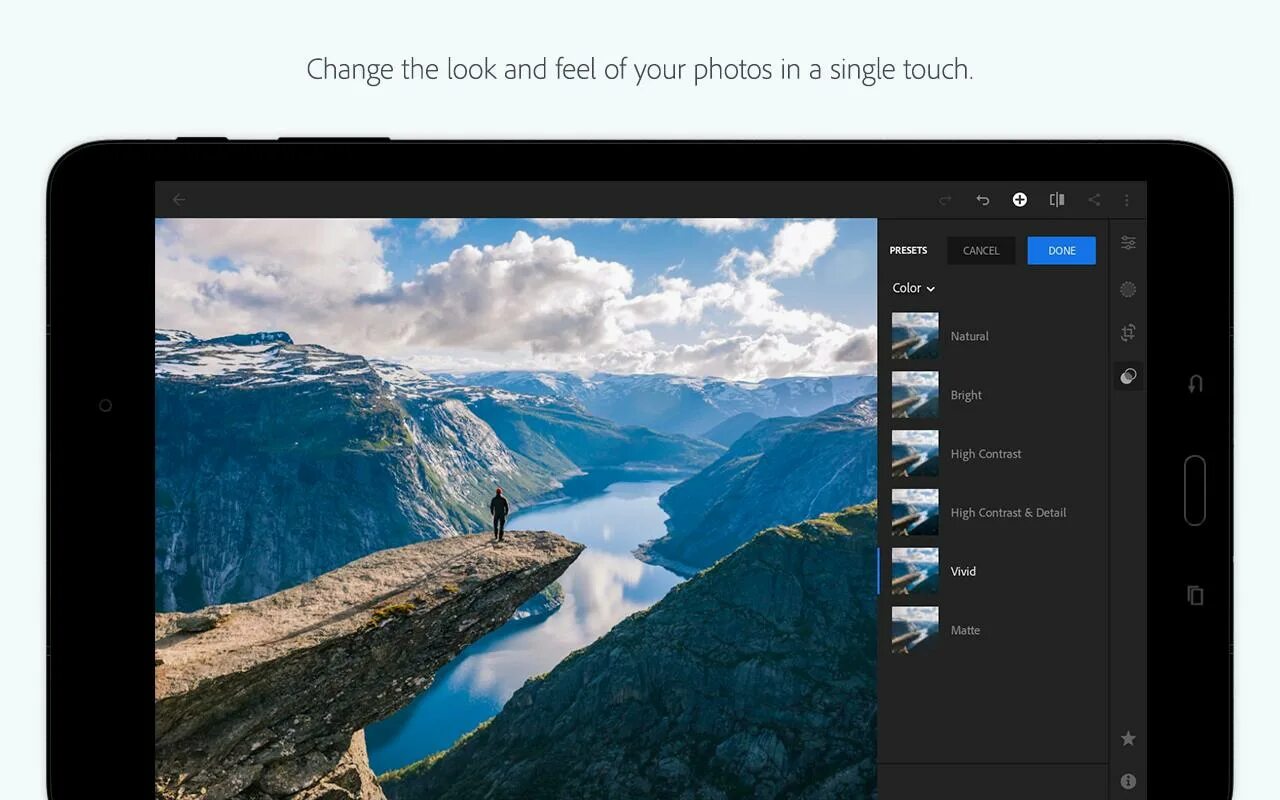This screenshot has height=800, width=1280.
Task: Go back with the arrow icon
Action: pyautogui.click(x=179, y=200)
